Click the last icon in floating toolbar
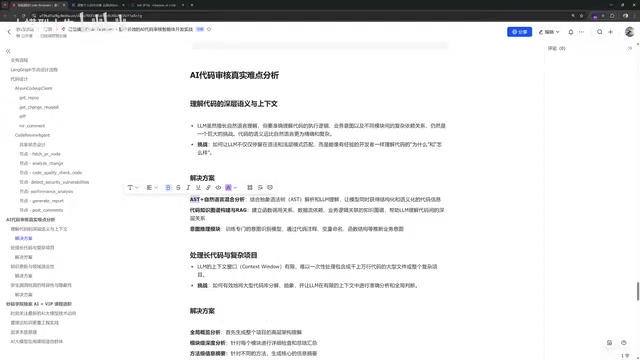Viewport: 640px width, 360px height. (270, 187)
